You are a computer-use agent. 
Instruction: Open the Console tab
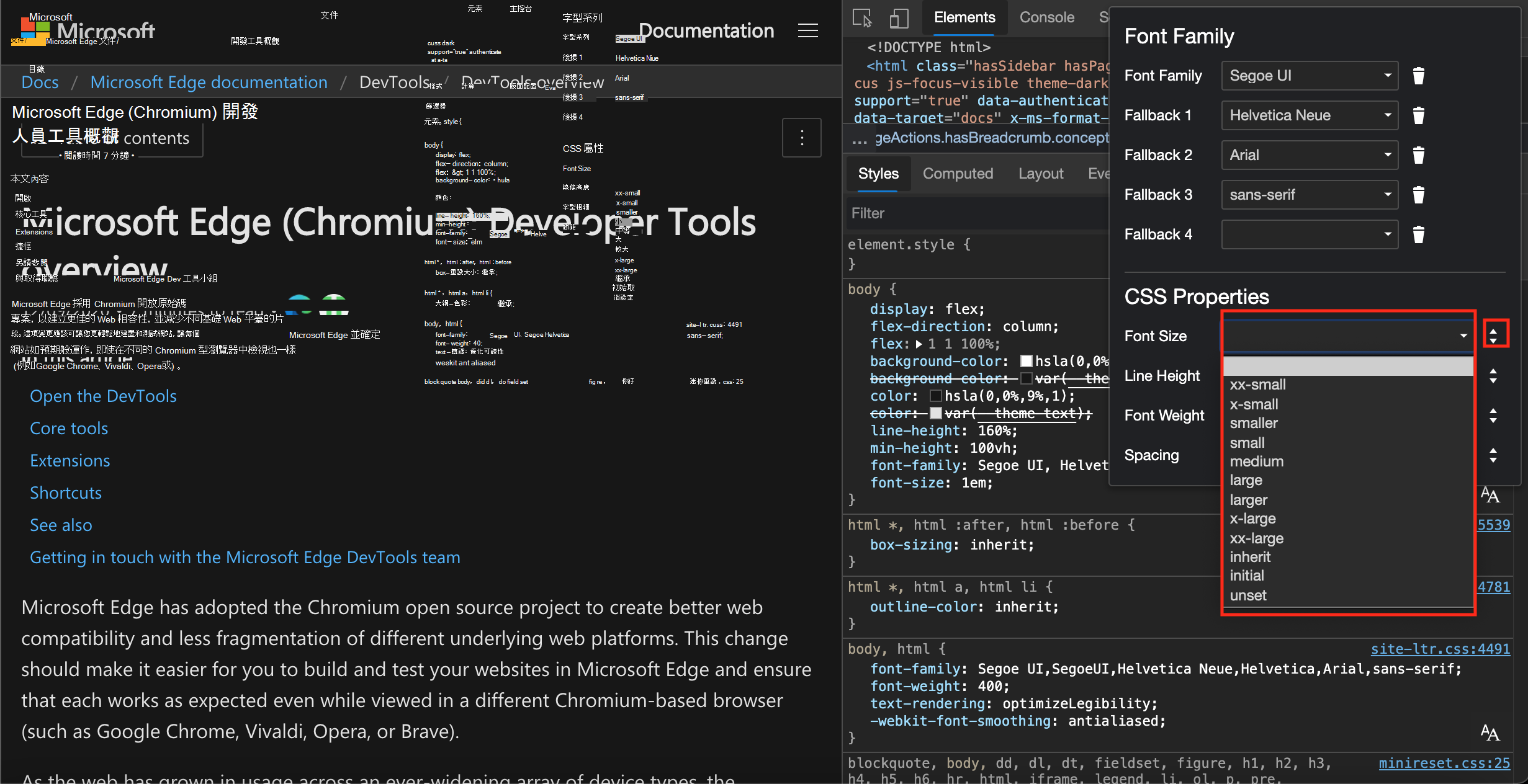[x=1046, y=17]
